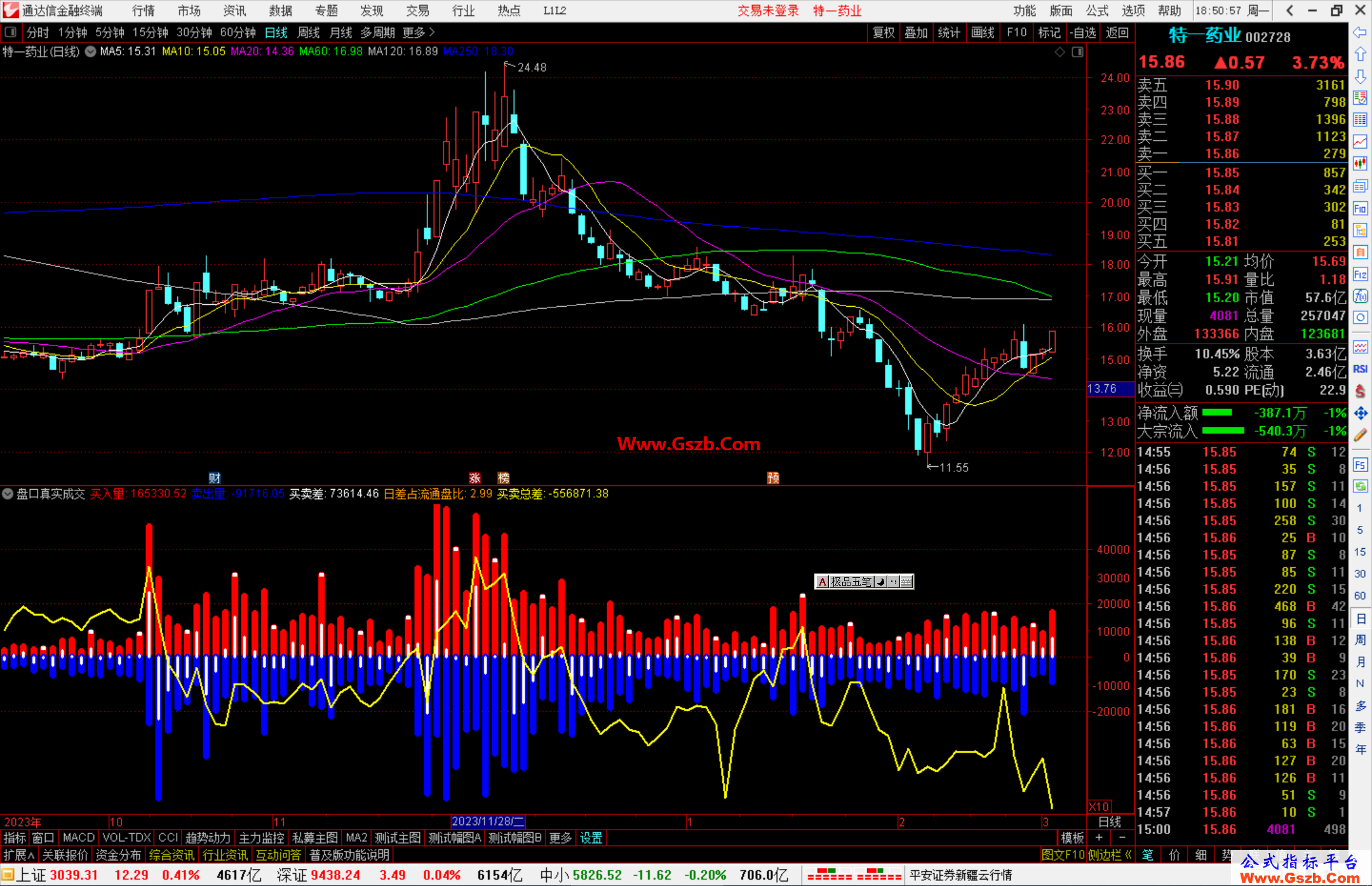This screenshot has width=1372, height=886.
Task: Click the 上证 index value in status bar
Action: click(x=74, y=875)
